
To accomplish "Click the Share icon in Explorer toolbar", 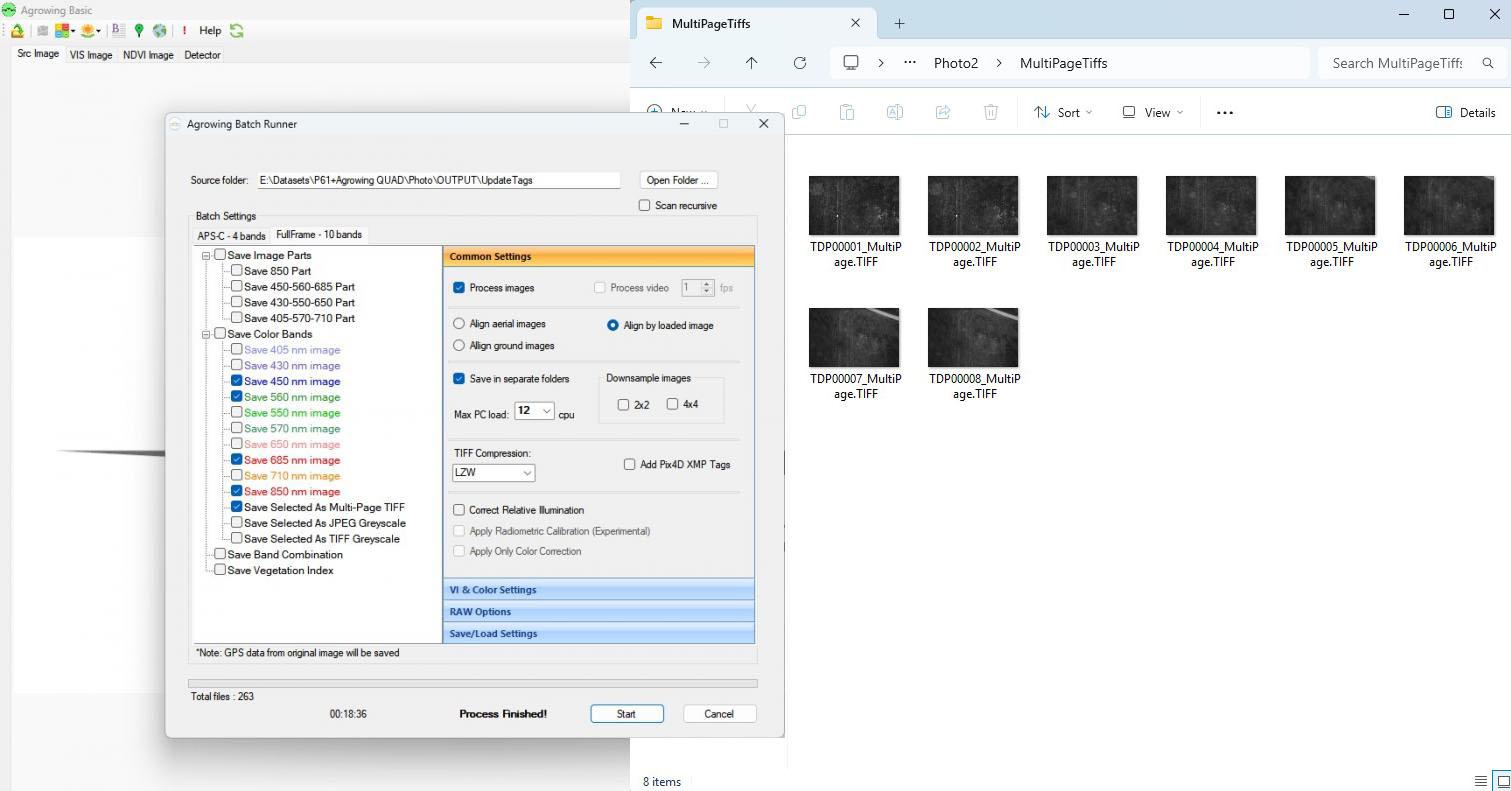I will pos(942,113).
